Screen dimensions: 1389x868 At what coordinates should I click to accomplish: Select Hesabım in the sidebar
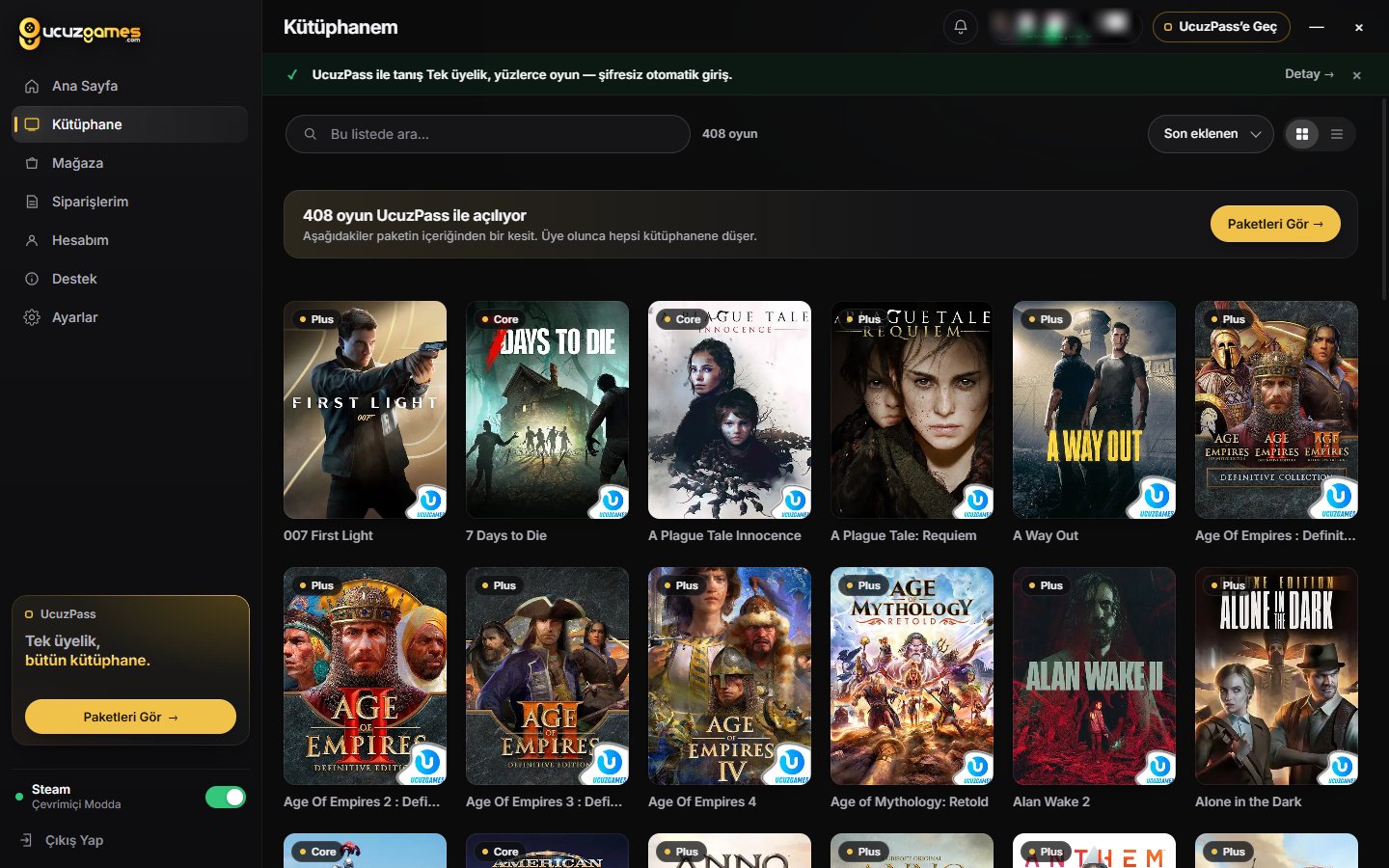[129, 240]
